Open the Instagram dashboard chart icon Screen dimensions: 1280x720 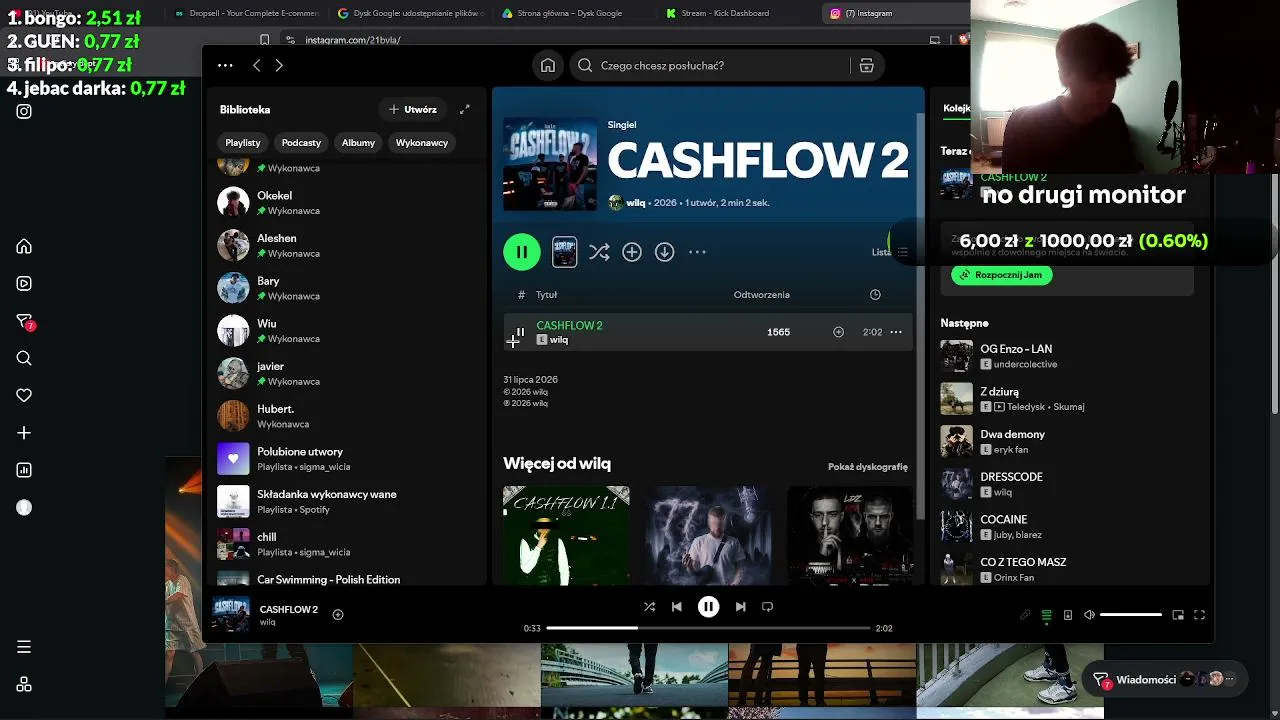pyautogui.click(x=24, y=470)
